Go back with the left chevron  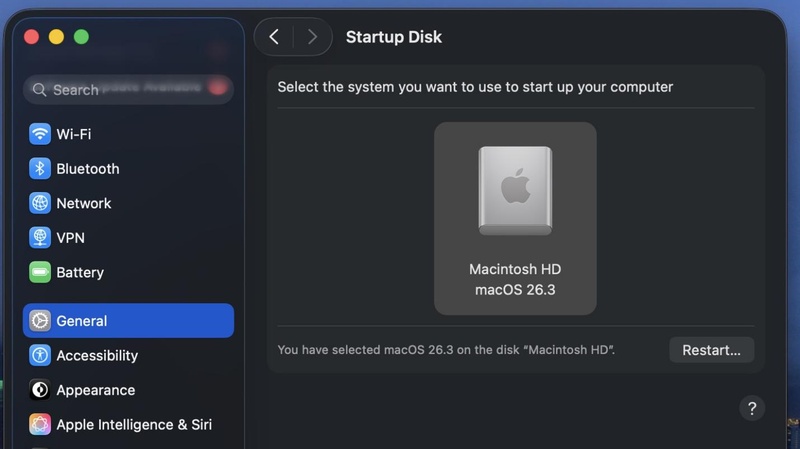pos(274,37)
